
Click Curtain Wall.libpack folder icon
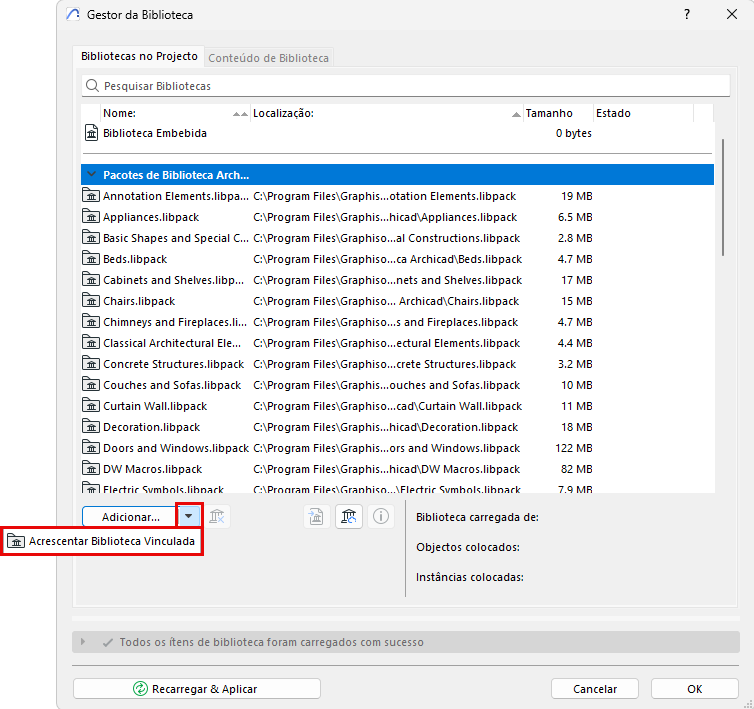point(91,405)
